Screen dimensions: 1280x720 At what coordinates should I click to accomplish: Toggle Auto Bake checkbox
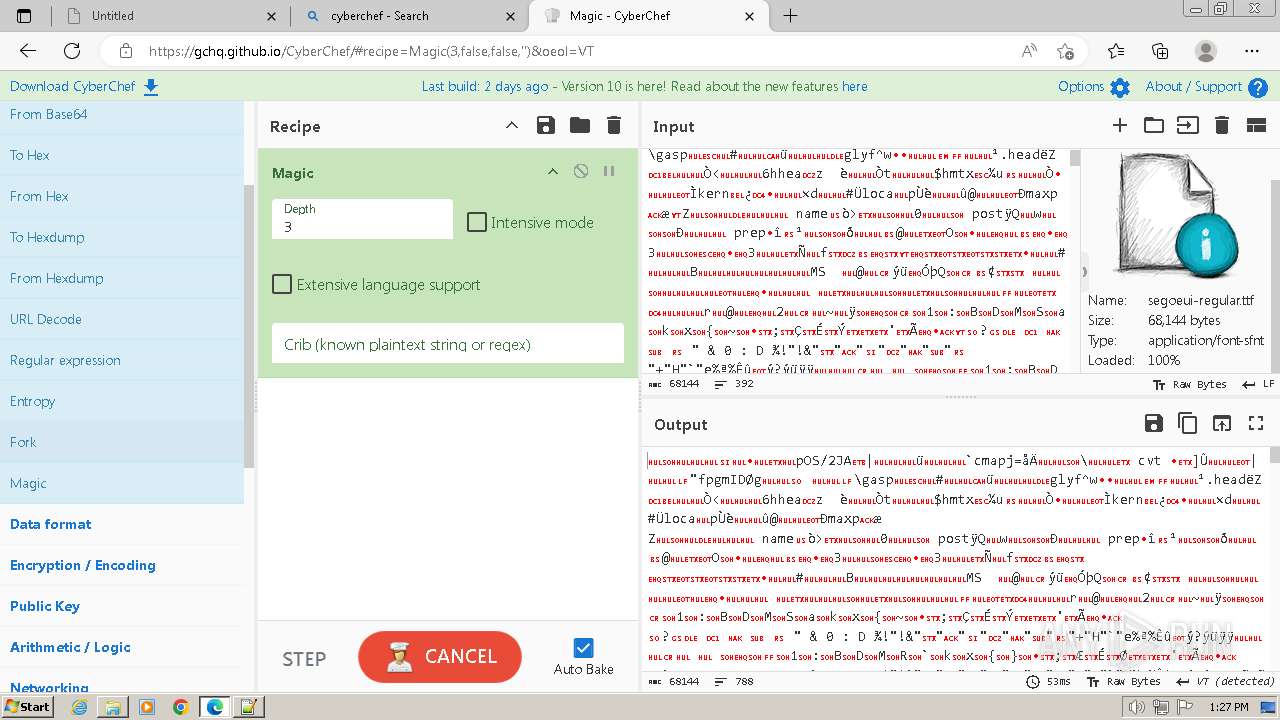coord(584,648)
